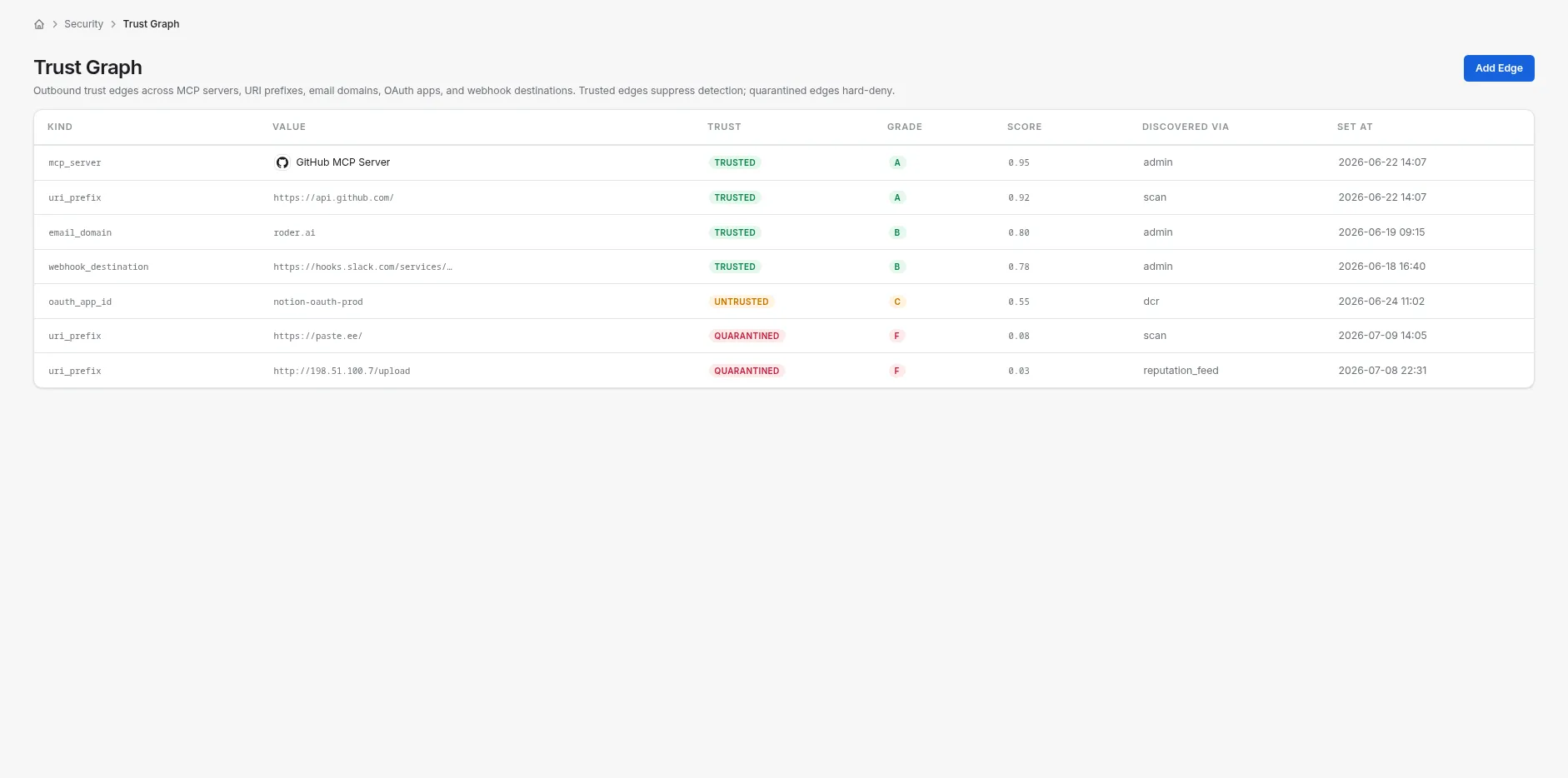Click grade B badge for roder.ai row
This screenshot has width=1568, height=778.
pyautogui.click(x=897, y=232)
